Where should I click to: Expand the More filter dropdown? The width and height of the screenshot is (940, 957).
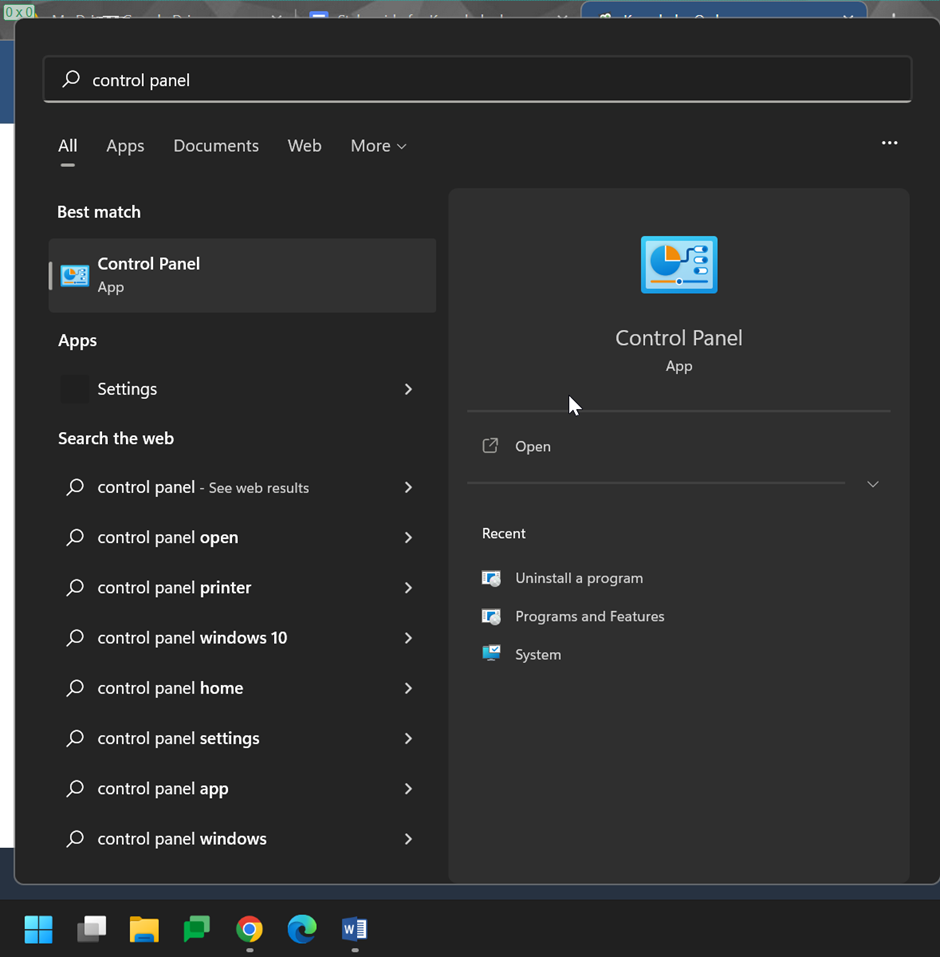[378, 146]
